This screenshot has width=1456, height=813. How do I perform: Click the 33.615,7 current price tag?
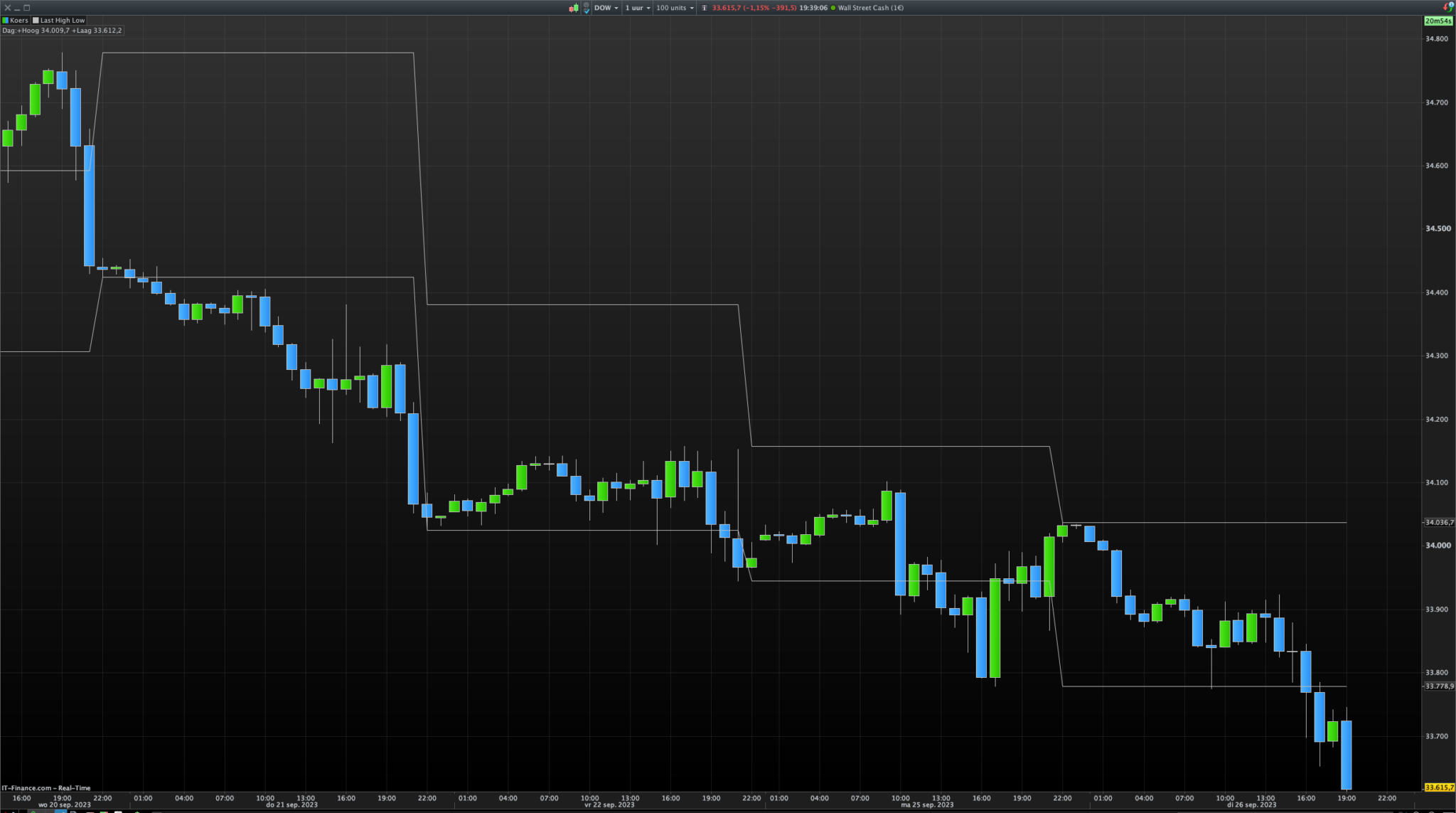pos(1439,787)
